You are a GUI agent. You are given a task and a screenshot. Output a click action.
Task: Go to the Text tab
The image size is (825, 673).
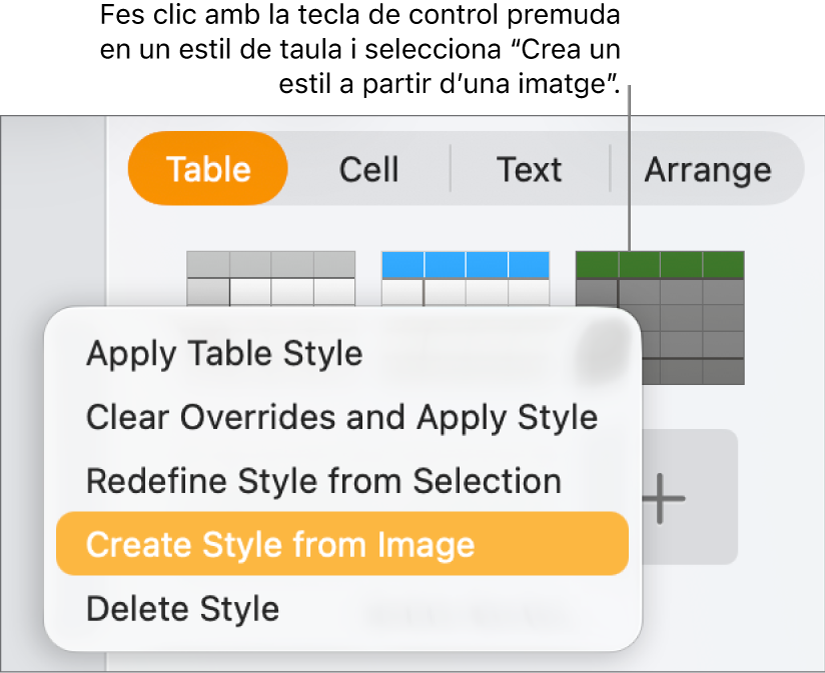coord(529,169)
